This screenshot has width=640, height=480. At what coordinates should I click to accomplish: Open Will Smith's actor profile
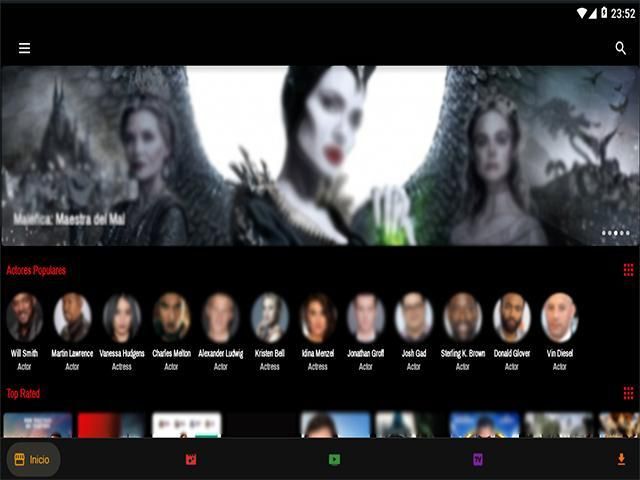[24, 318]
